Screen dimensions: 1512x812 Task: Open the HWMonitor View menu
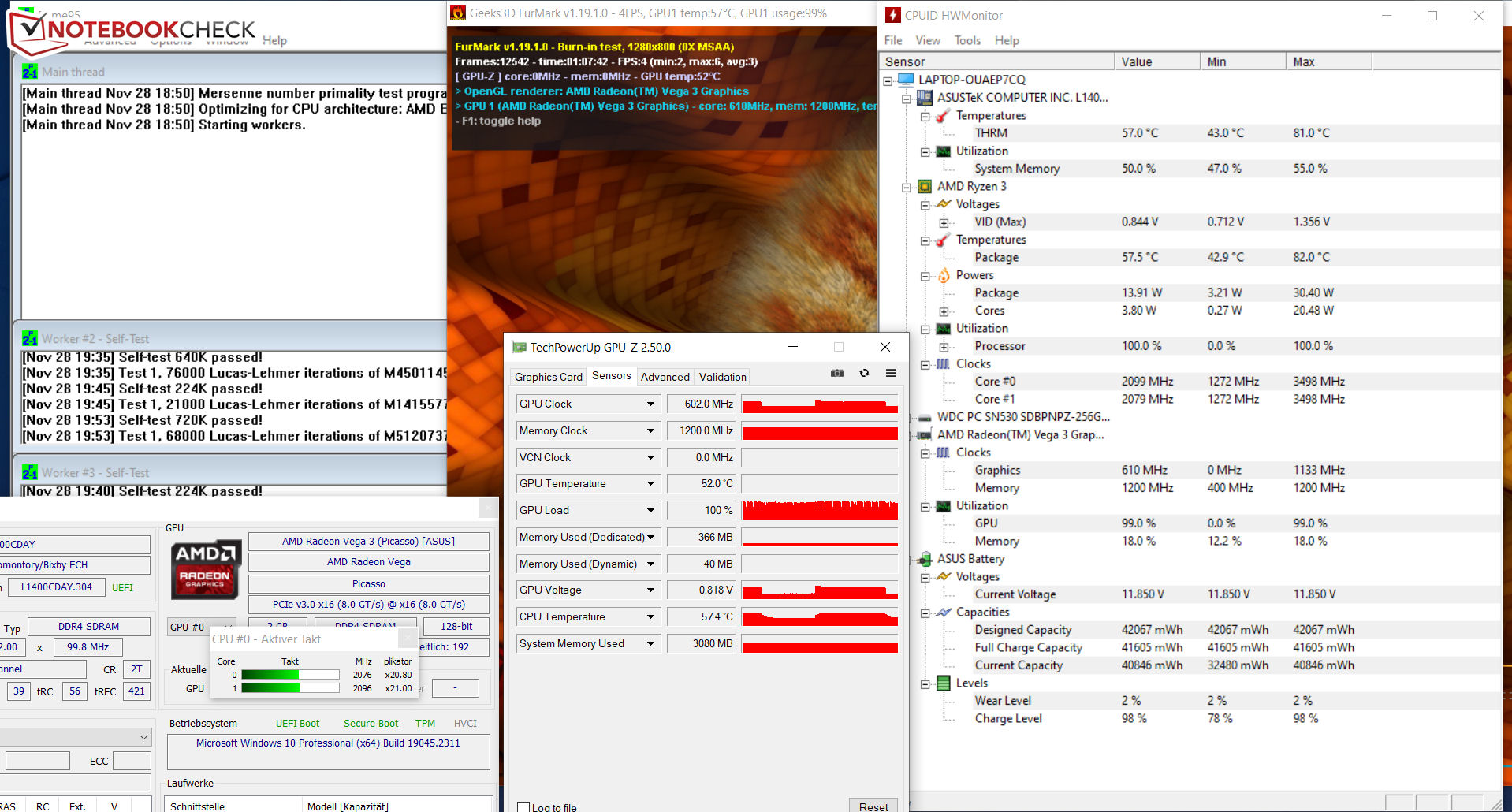pyautogui.click(x=928, y=40)
